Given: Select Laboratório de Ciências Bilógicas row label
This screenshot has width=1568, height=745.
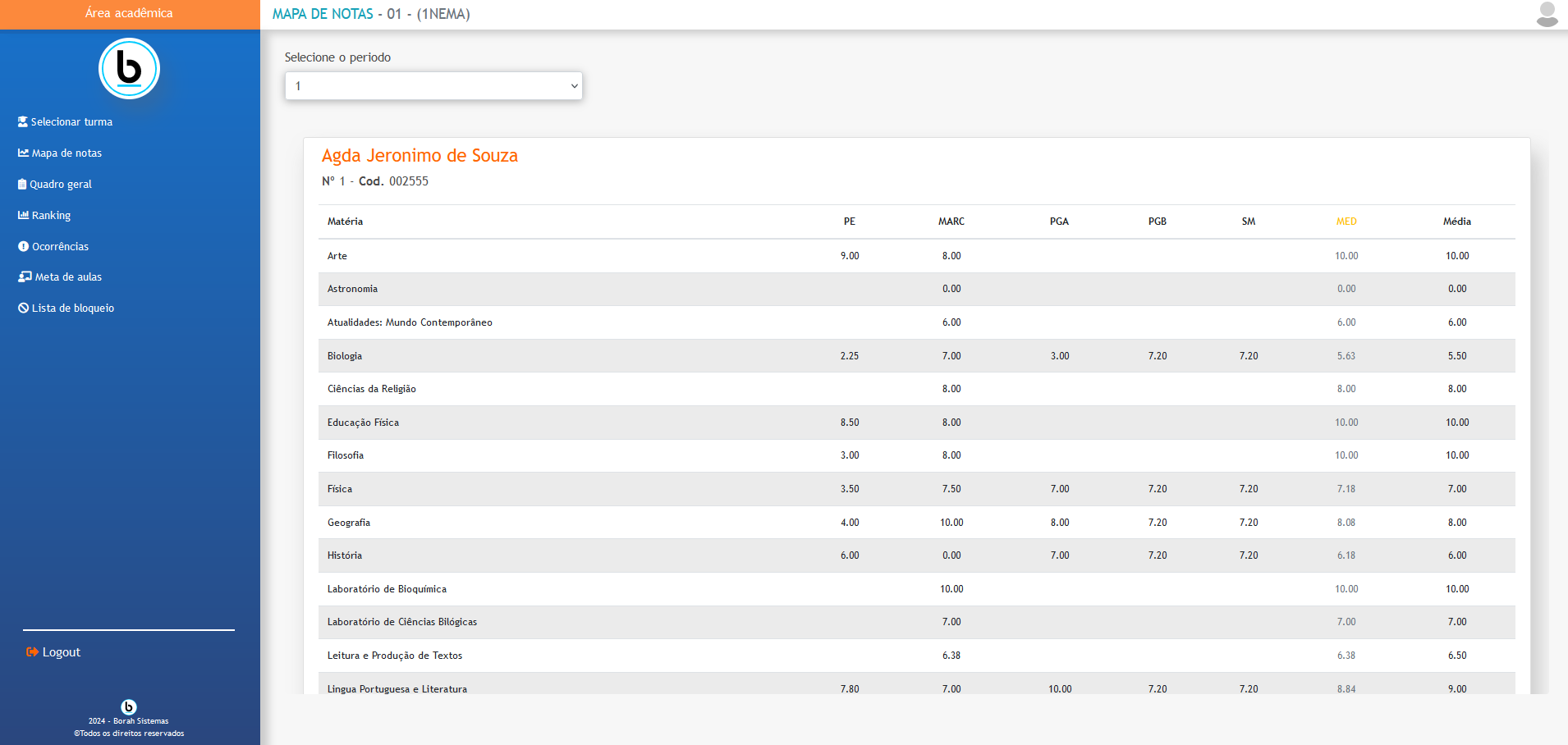Looking at the screenshot, I should point(402,622).
